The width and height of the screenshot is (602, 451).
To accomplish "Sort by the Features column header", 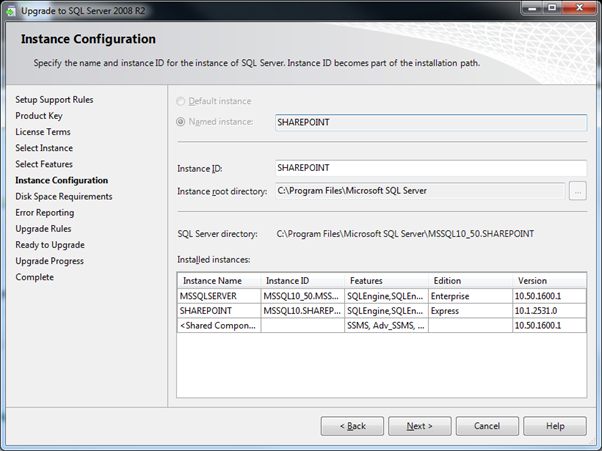I will click(386, 281).
